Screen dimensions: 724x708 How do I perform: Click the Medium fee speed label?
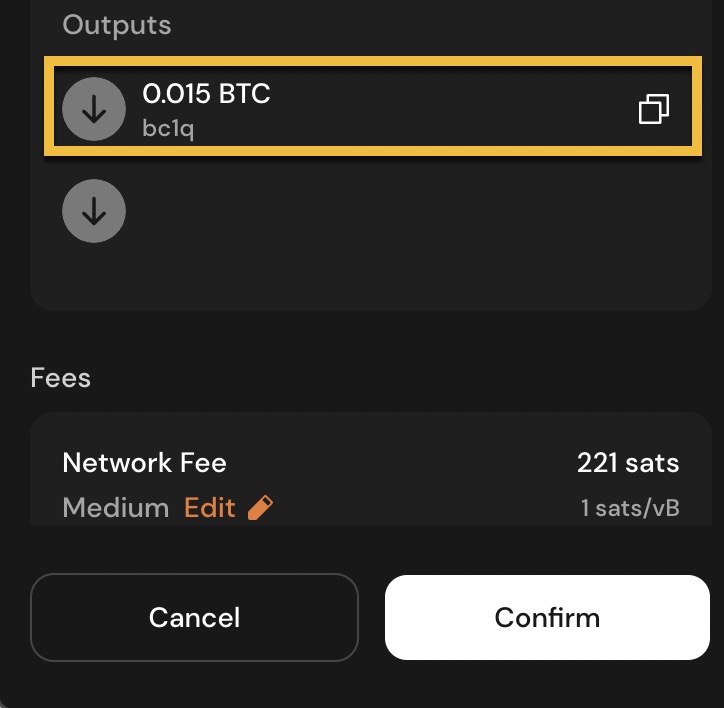tap(115, 508)
